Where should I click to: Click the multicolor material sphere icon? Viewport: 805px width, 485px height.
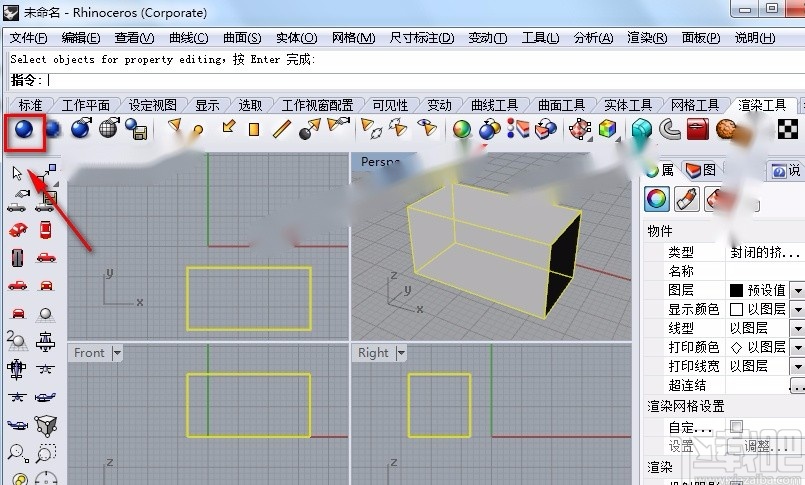tap(462, 129)
